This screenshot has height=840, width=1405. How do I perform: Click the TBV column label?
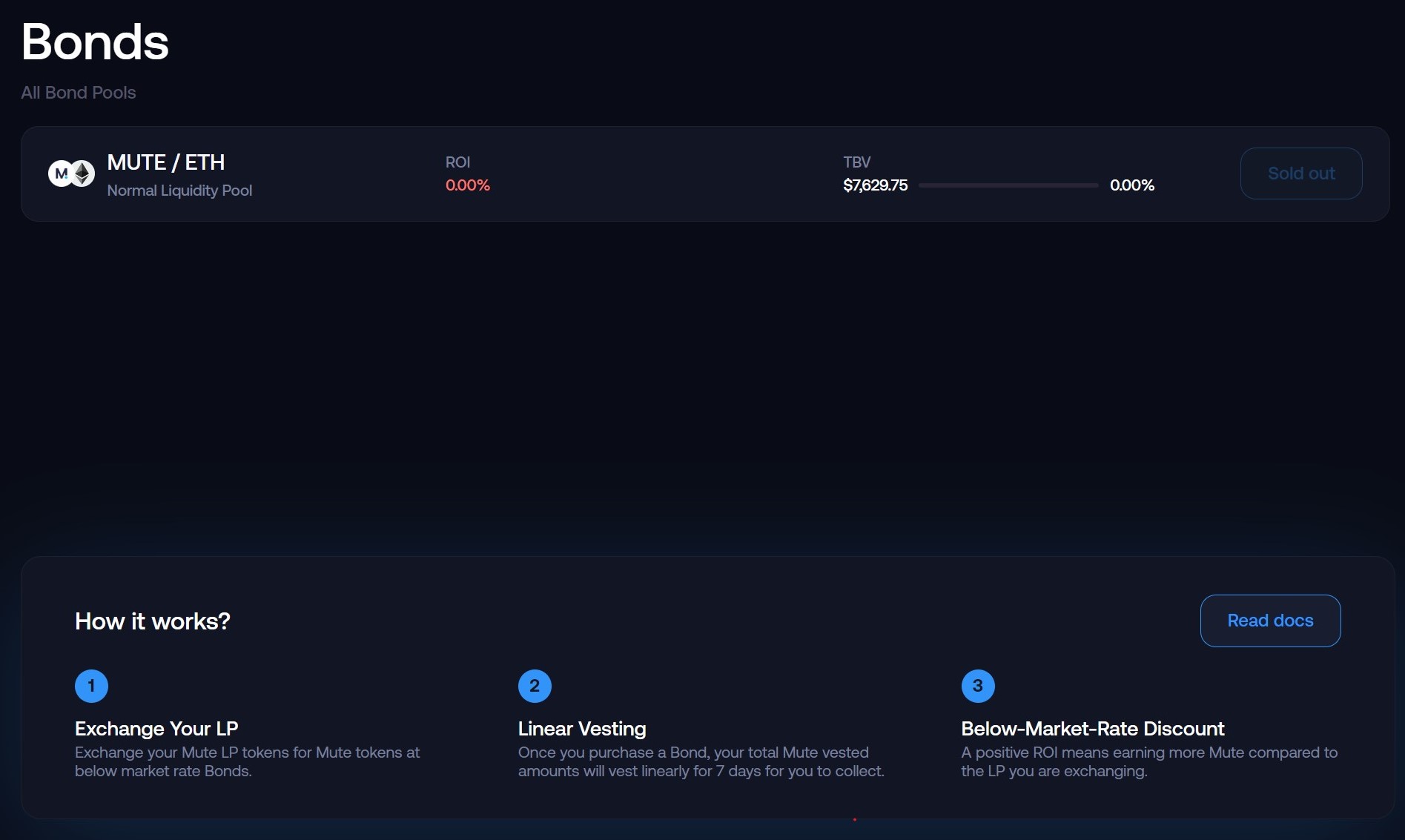[x=856, y=162]
